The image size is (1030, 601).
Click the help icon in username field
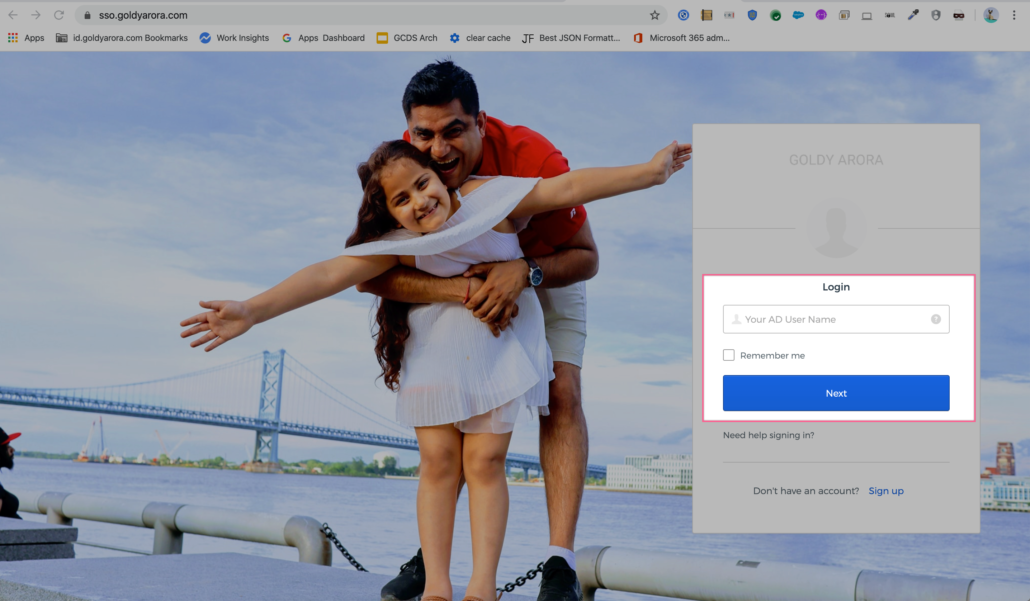pos(935,319)
